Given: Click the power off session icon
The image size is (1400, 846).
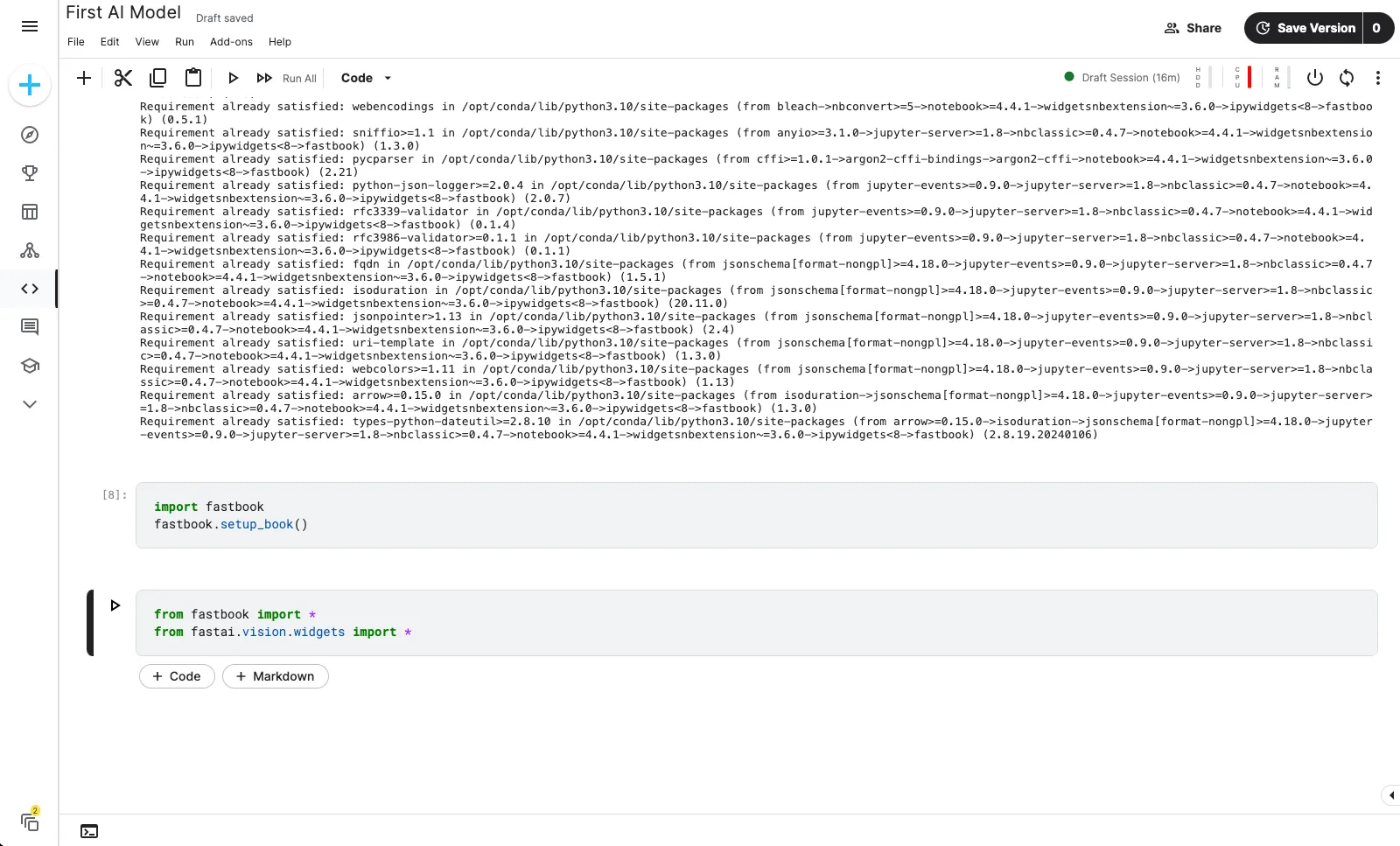Looking at the screenshot, I should [1314, 78].
